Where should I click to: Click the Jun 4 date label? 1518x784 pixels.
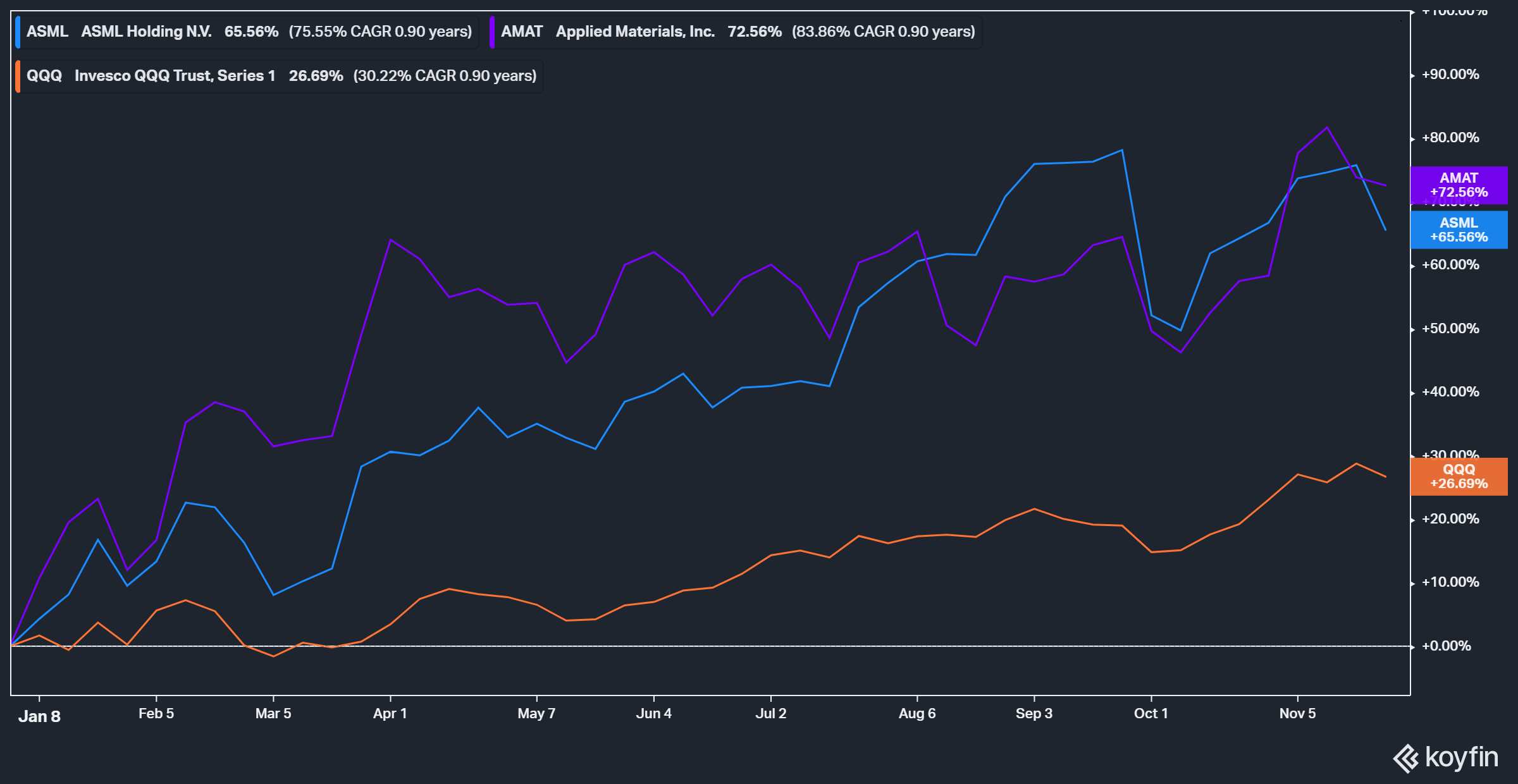tap(654, 713)
